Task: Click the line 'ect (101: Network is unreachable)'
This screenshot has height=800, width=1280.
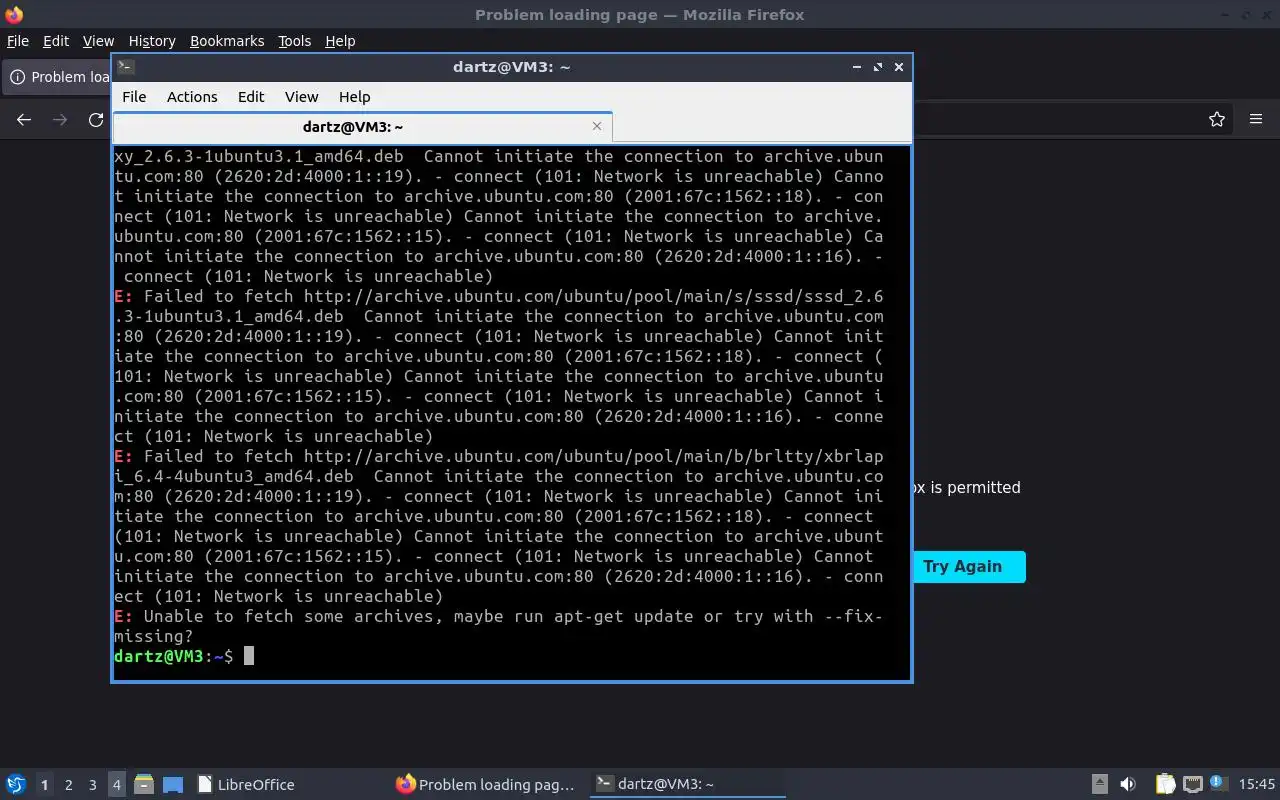Action: coord(278,596)
